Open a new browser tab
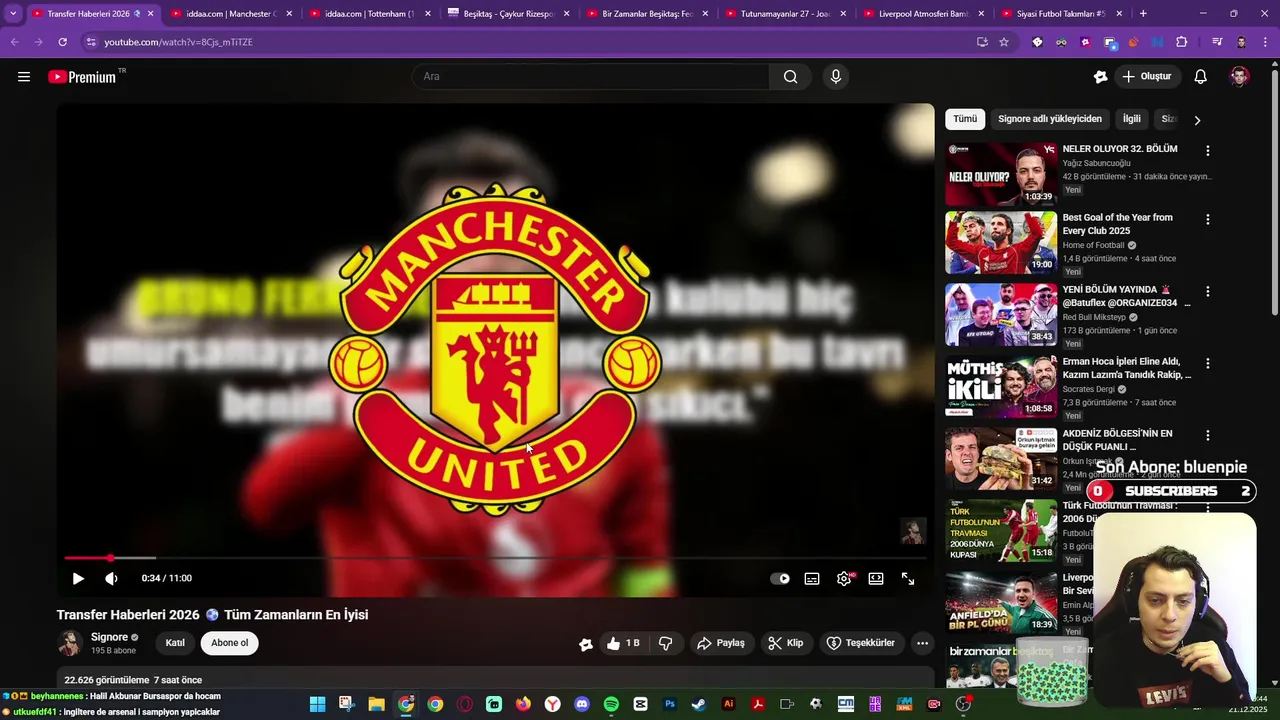Viewport: 1280px width, 720px height. [1143, 14]
